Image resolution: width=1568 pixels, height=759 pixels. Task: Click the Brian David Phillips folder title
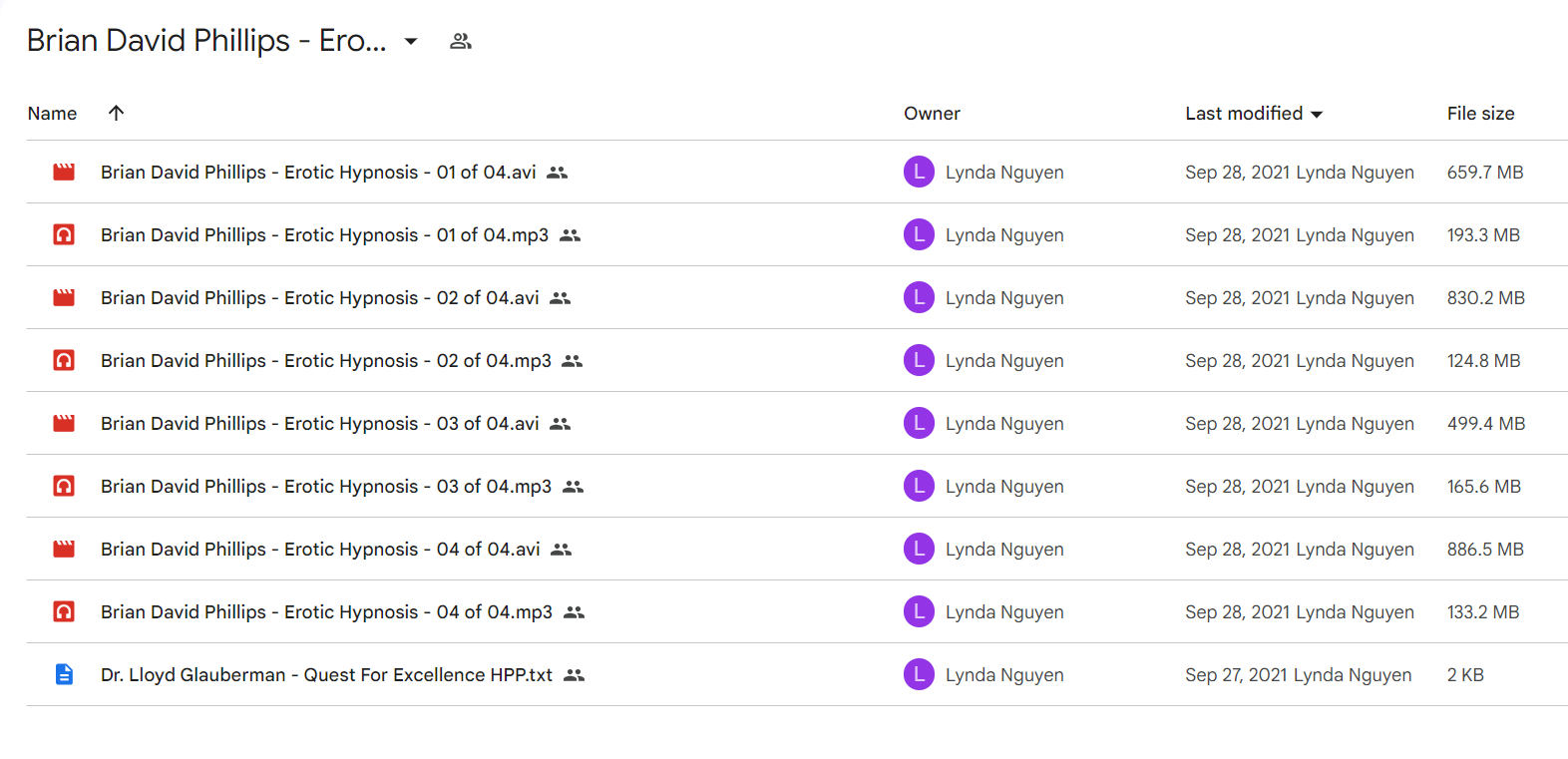click(x=206, y=41)
